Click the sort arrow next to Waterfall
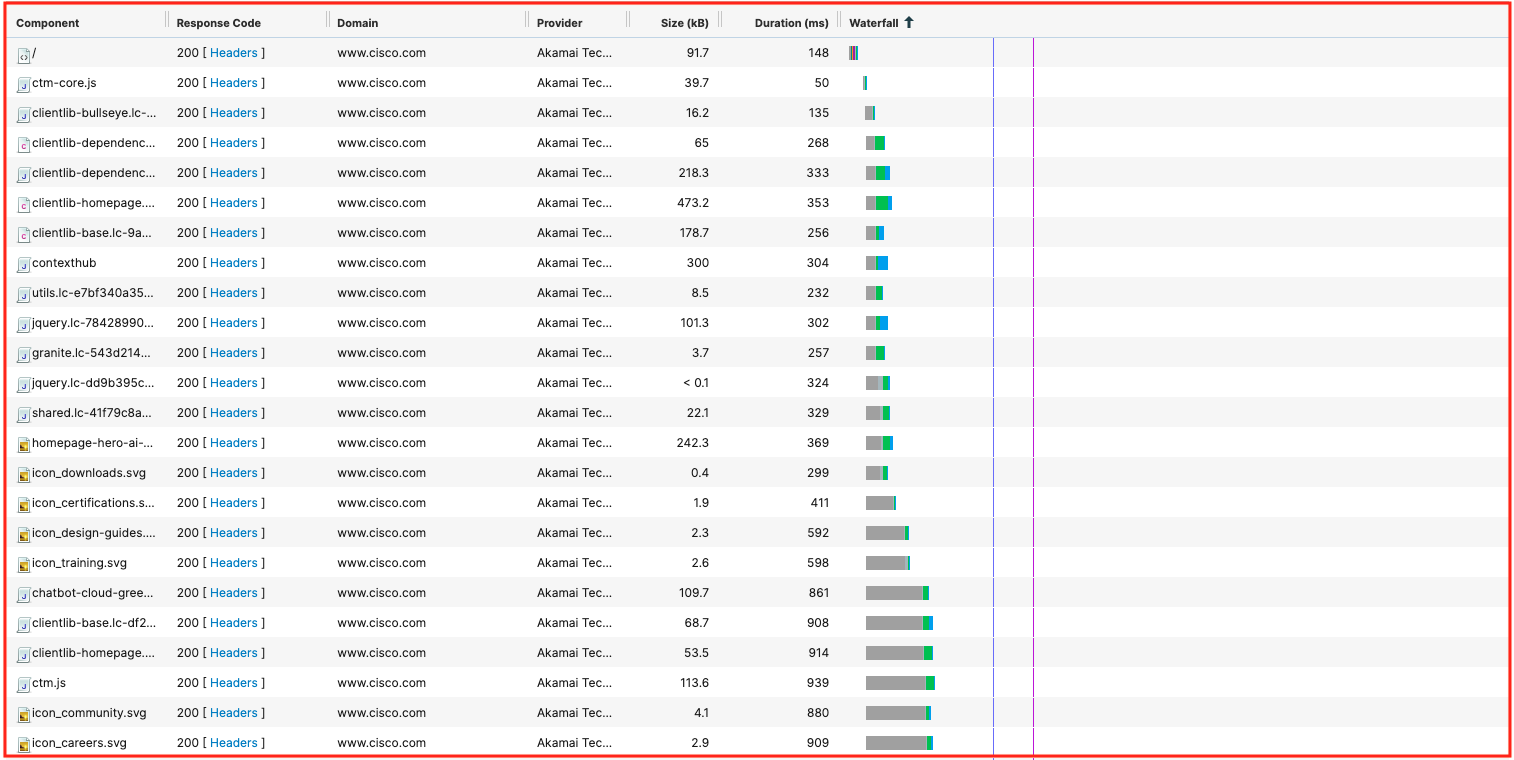The height and width of the screenshot is (760, 1514). tap(908, 22)
